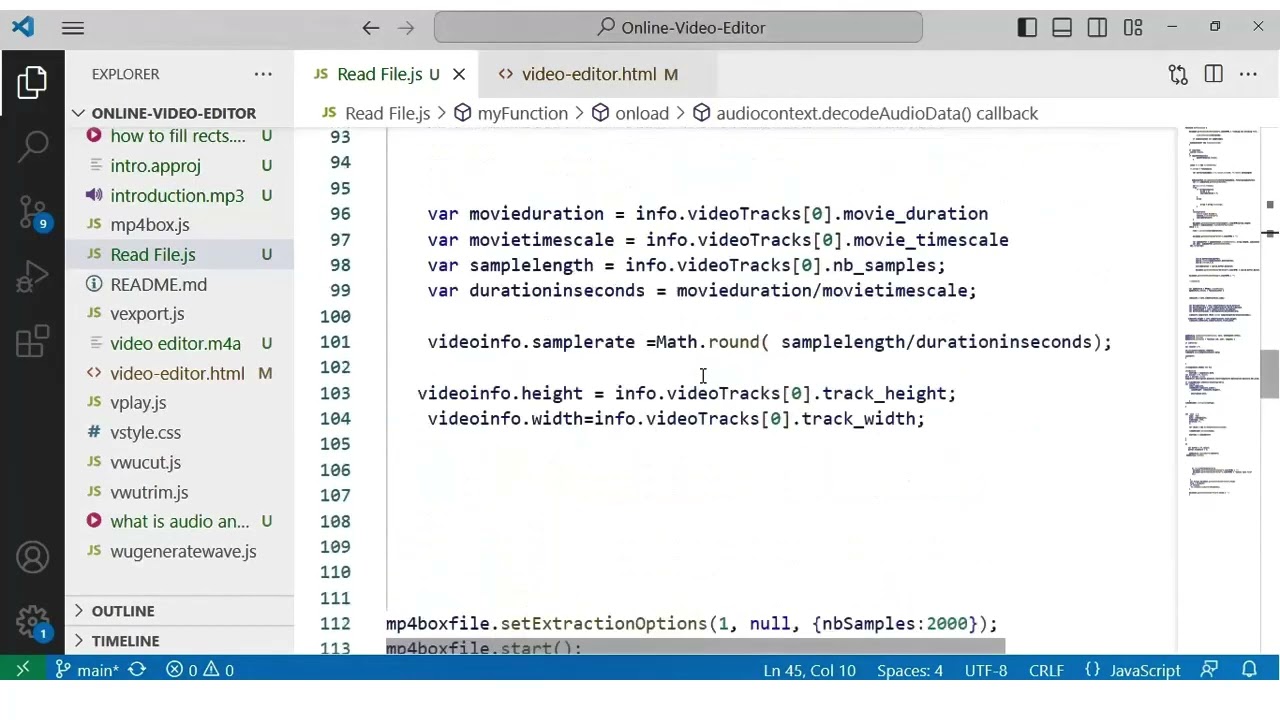The height and width of the screenshot is (720, 1280).
Task: Open the Explorer view in activity bar
Action: [32, 82]
